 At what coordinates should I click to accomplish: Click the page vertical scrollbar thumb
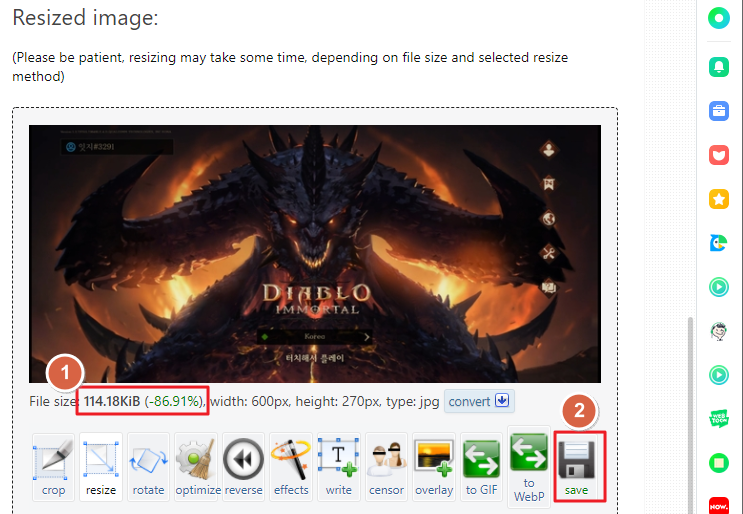tap(690, 415)
